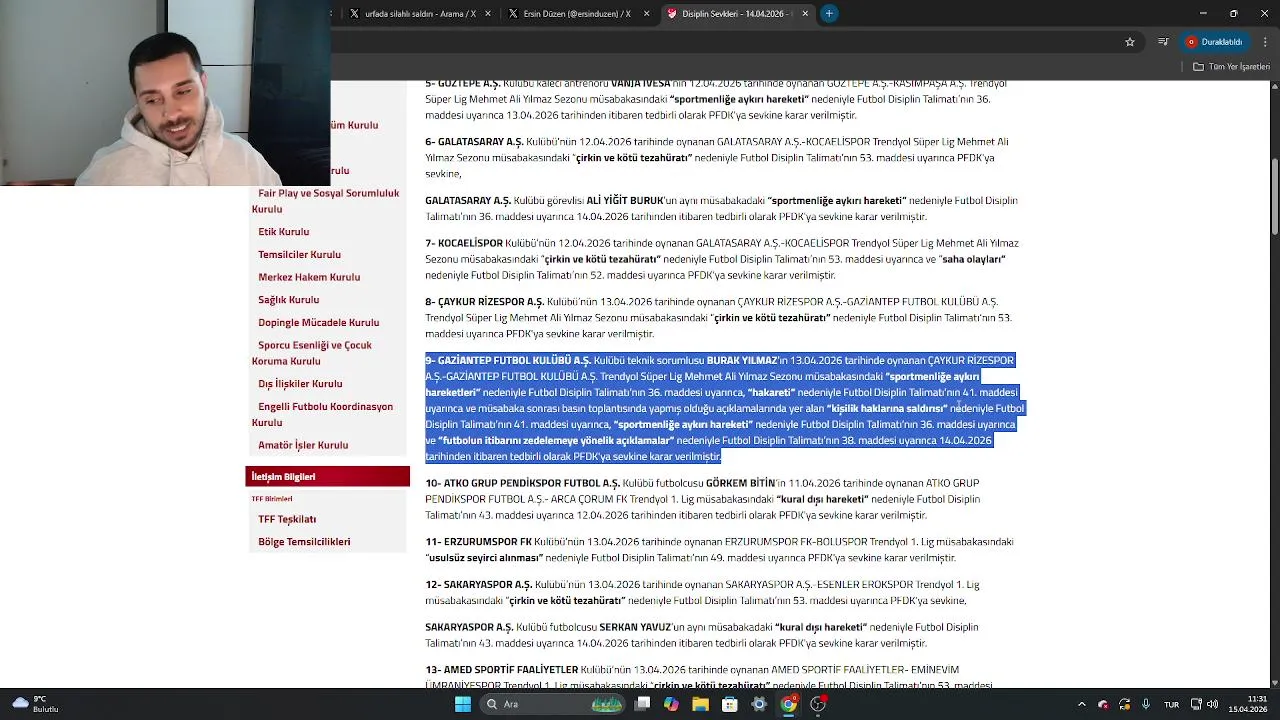Click the name 'ALİ YİĞİT BURUK'
Image resolution: width=1280 pixels, height=720 pixels.
625,201
